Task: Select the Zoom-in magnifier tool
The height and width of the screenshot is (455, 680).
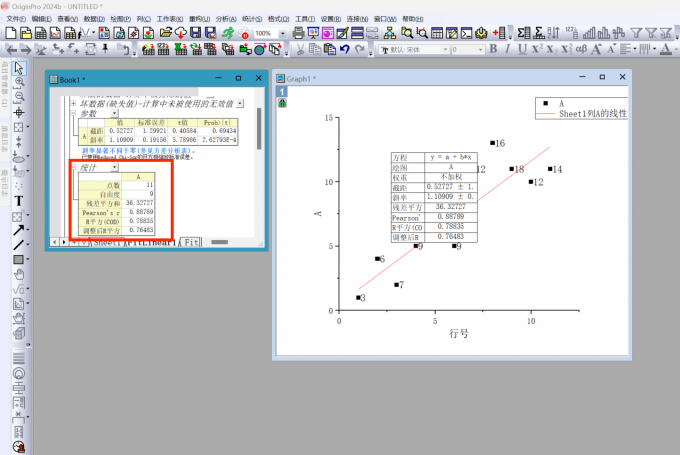Action: pos(19,82)
